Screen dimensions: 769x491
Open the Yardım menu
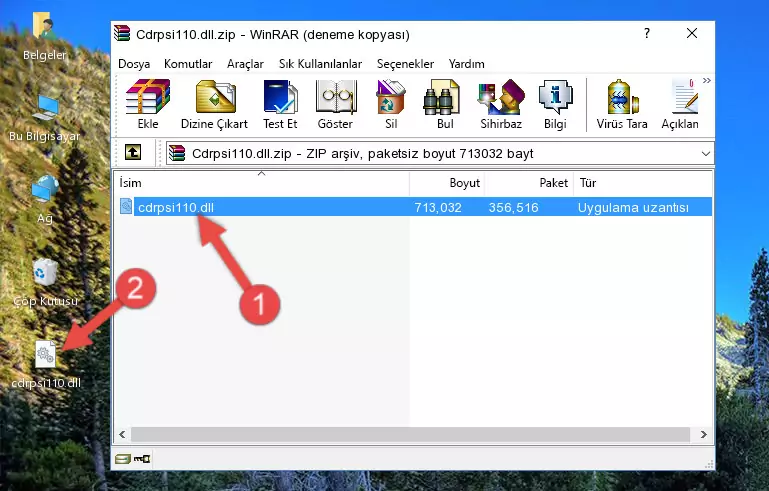466,64
